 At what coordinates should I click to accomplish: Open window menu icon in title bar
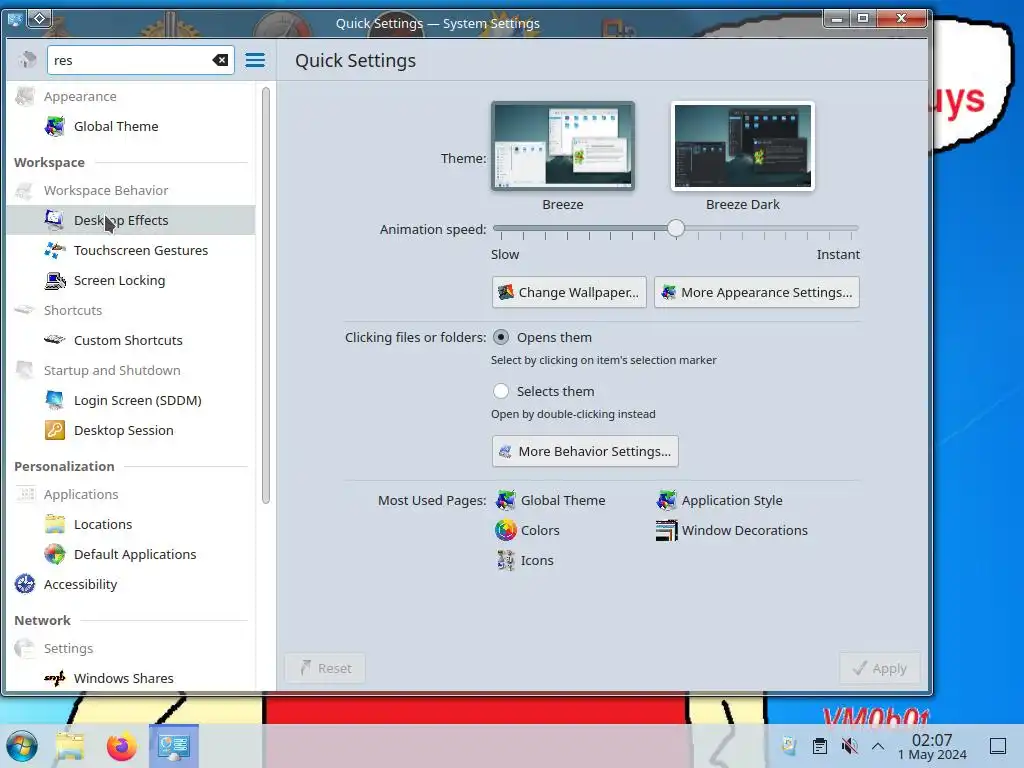[14, 19]
